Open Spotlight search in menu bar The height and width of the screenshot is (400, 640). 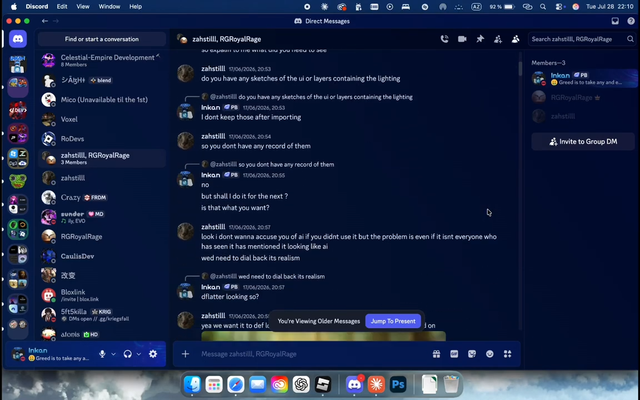tap(543, 7)
